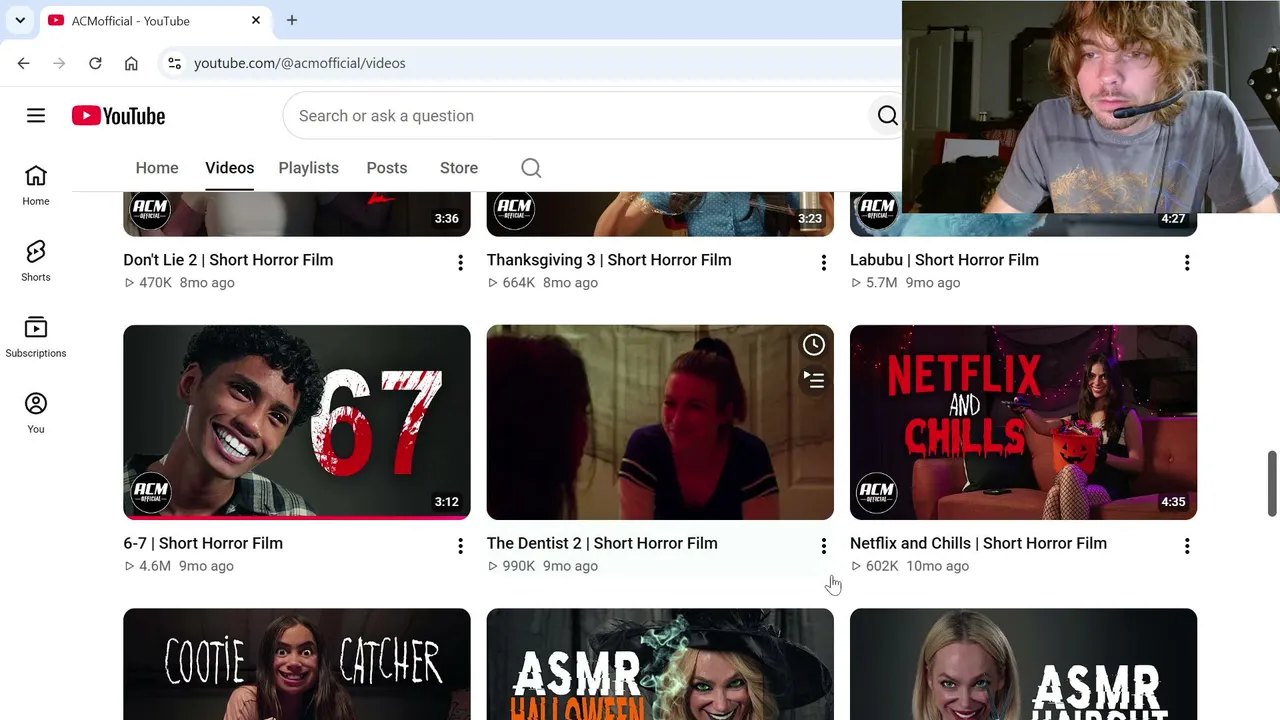The image size is (1280, 720).
Task: Click the browser address bar URL
Action: 300,63
